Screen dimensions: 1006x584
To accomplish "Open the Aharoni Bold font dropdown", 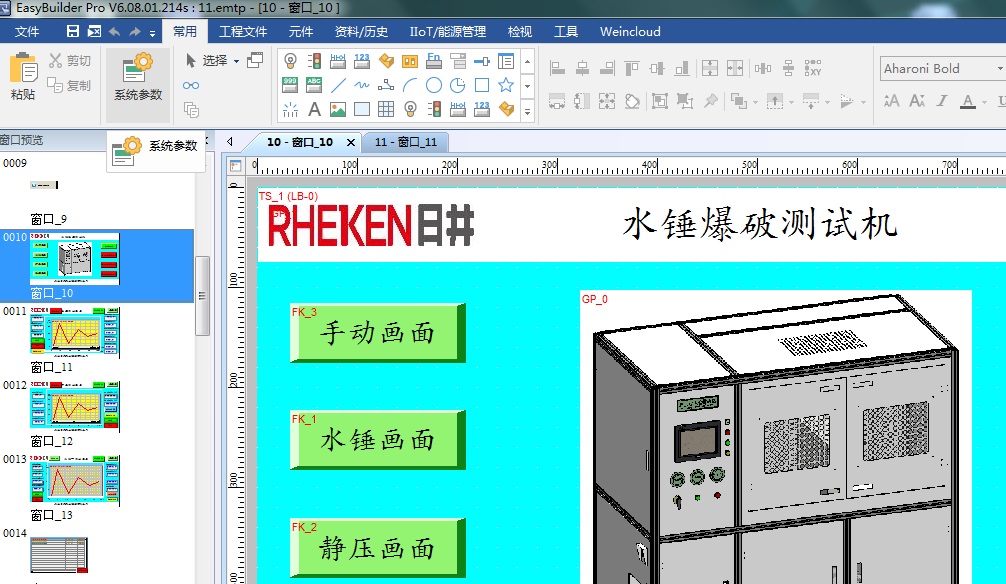I will [998, 69].
